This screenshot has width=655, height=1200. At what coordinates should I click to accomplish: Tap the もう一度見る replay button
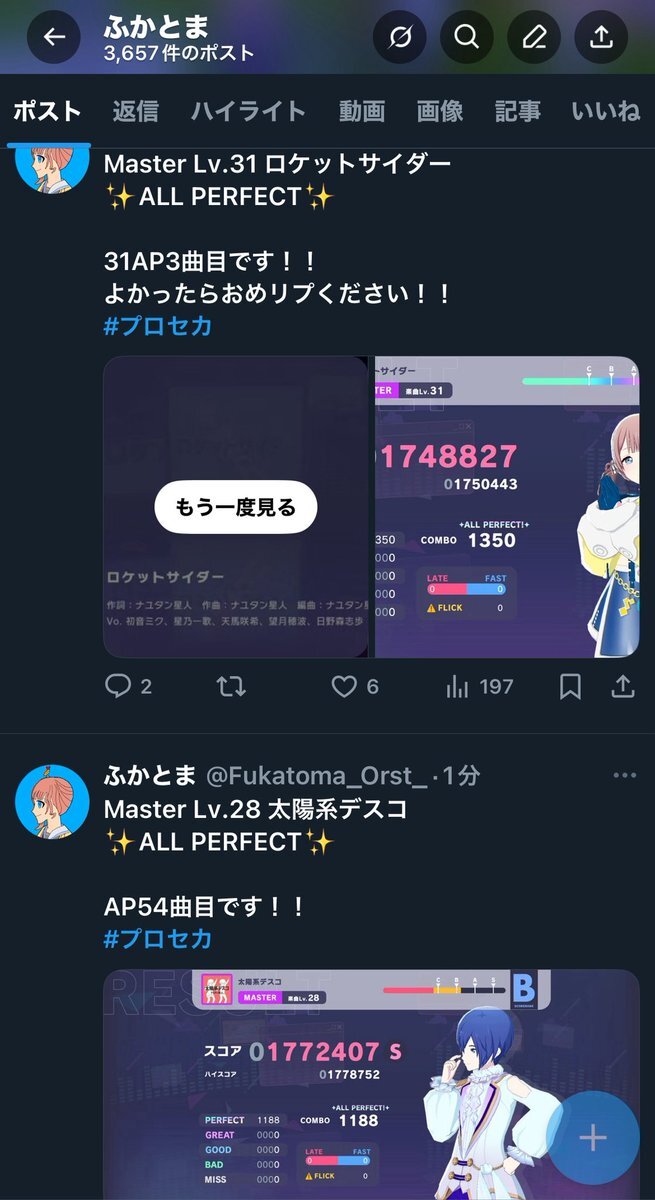click(236, 507)
